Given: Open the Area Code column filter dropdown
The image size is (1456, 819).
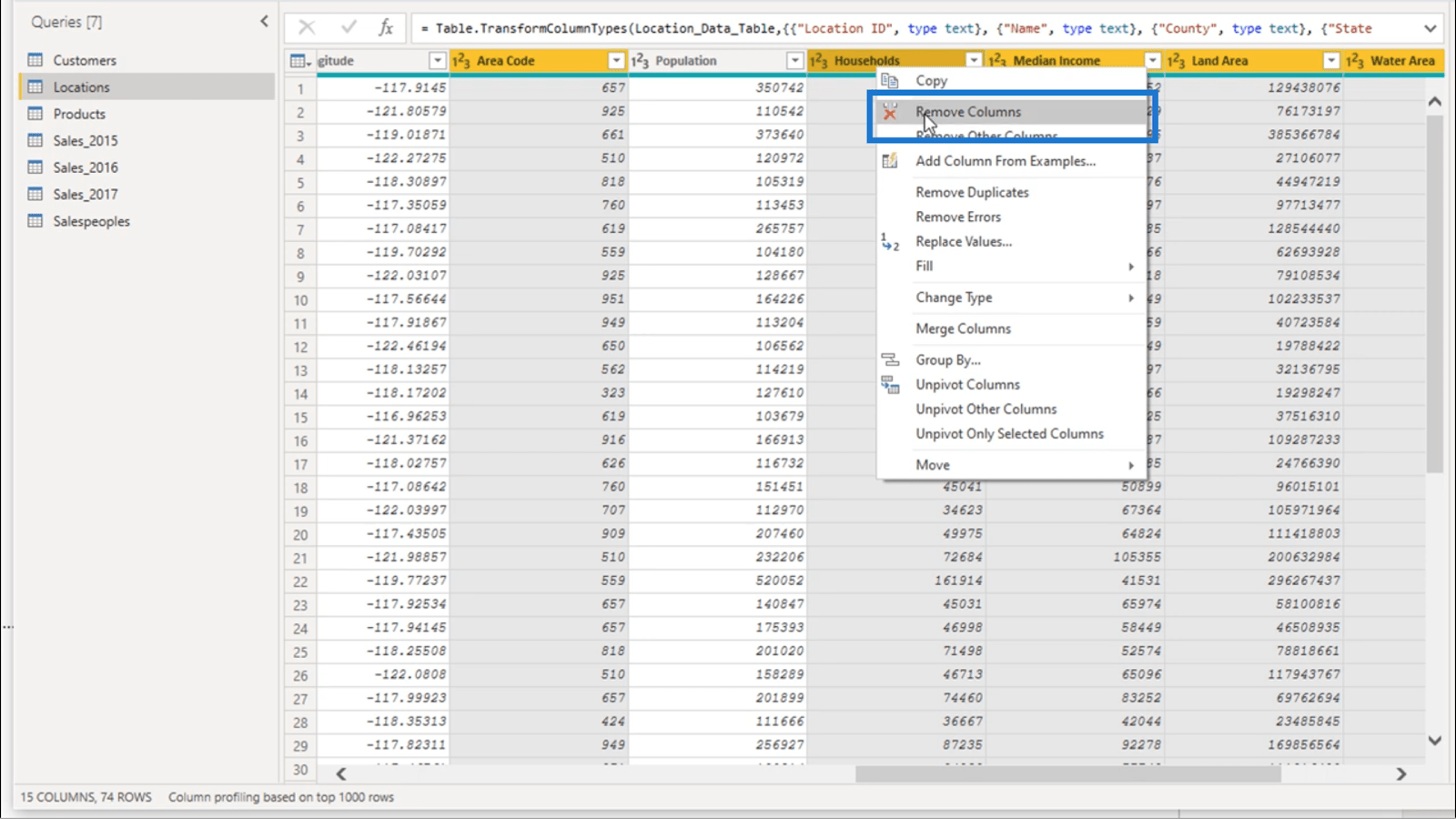Looking at the screenshot, I should pyautogui.click(x=616, y=61).
